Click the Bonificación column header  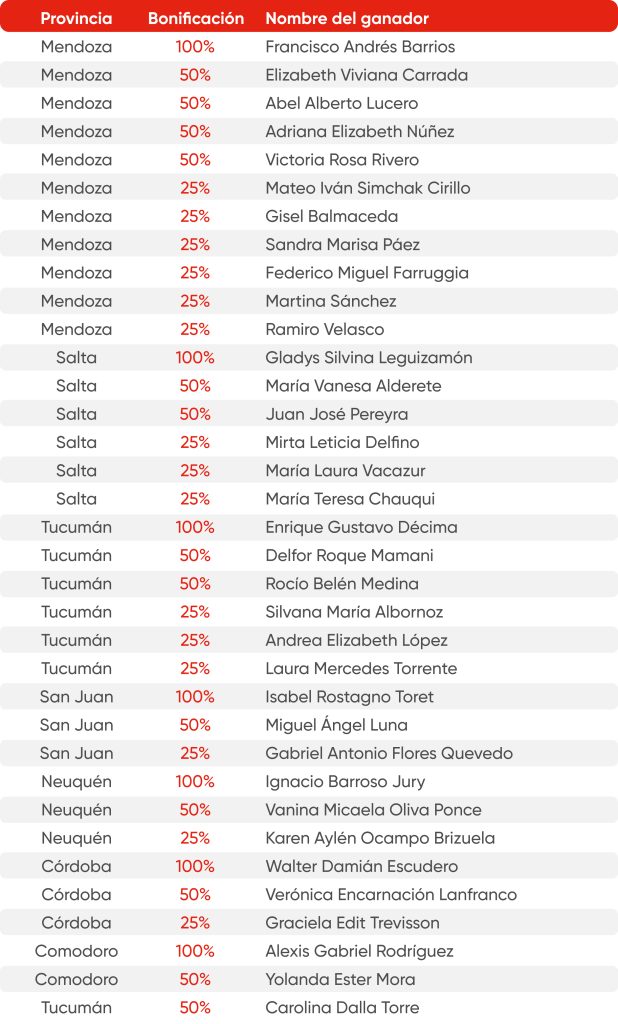pos(195,18)
